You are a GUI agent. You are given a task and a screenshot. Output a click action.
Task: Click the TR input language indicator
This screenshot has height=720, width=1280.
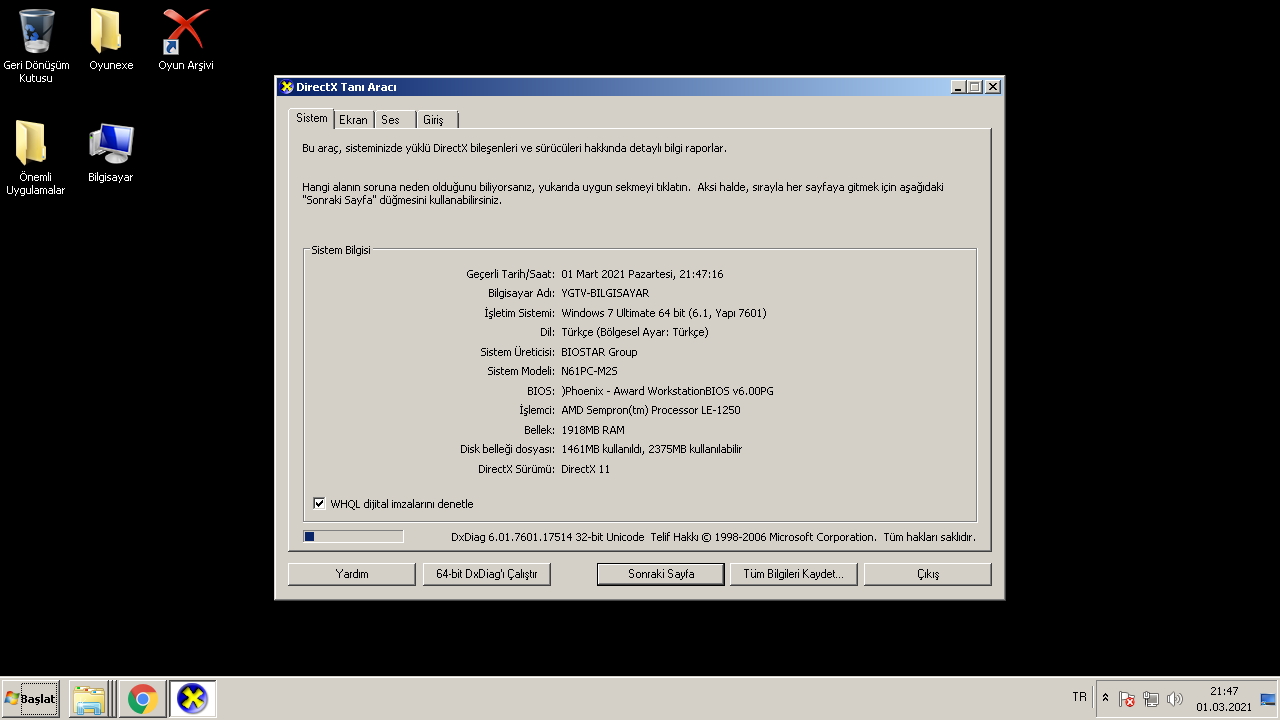pyautogui.click(x=1079, y=697)
